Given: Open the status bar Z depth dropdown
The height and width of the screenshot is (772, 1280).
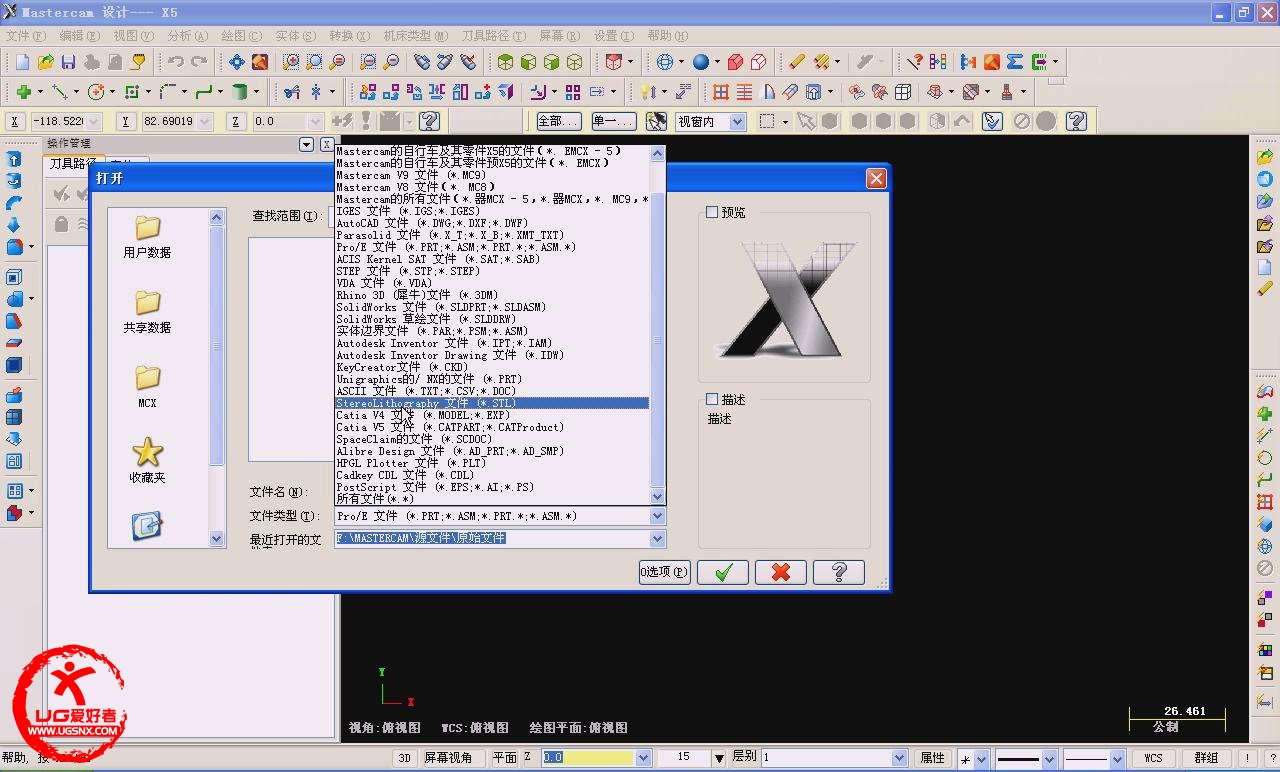Looking at the screenshot, I should 643,758.
